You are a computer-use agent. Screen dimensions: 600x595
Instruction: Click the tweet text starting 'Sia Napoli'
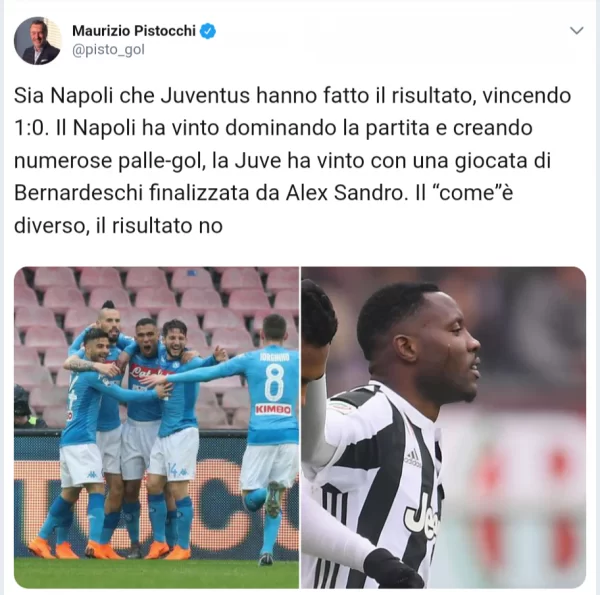[x=293, y=160]
